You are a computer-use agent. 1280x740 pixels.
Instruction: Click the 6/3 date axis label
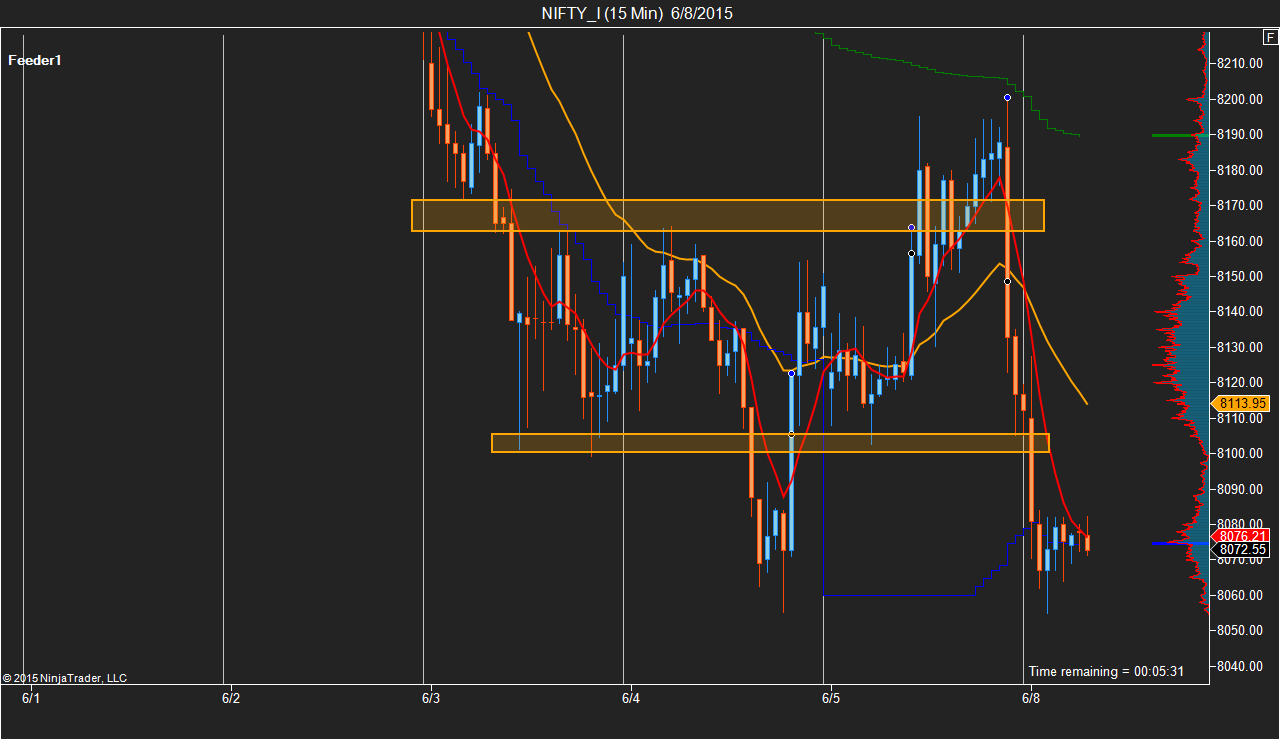(x=431, y=698)
